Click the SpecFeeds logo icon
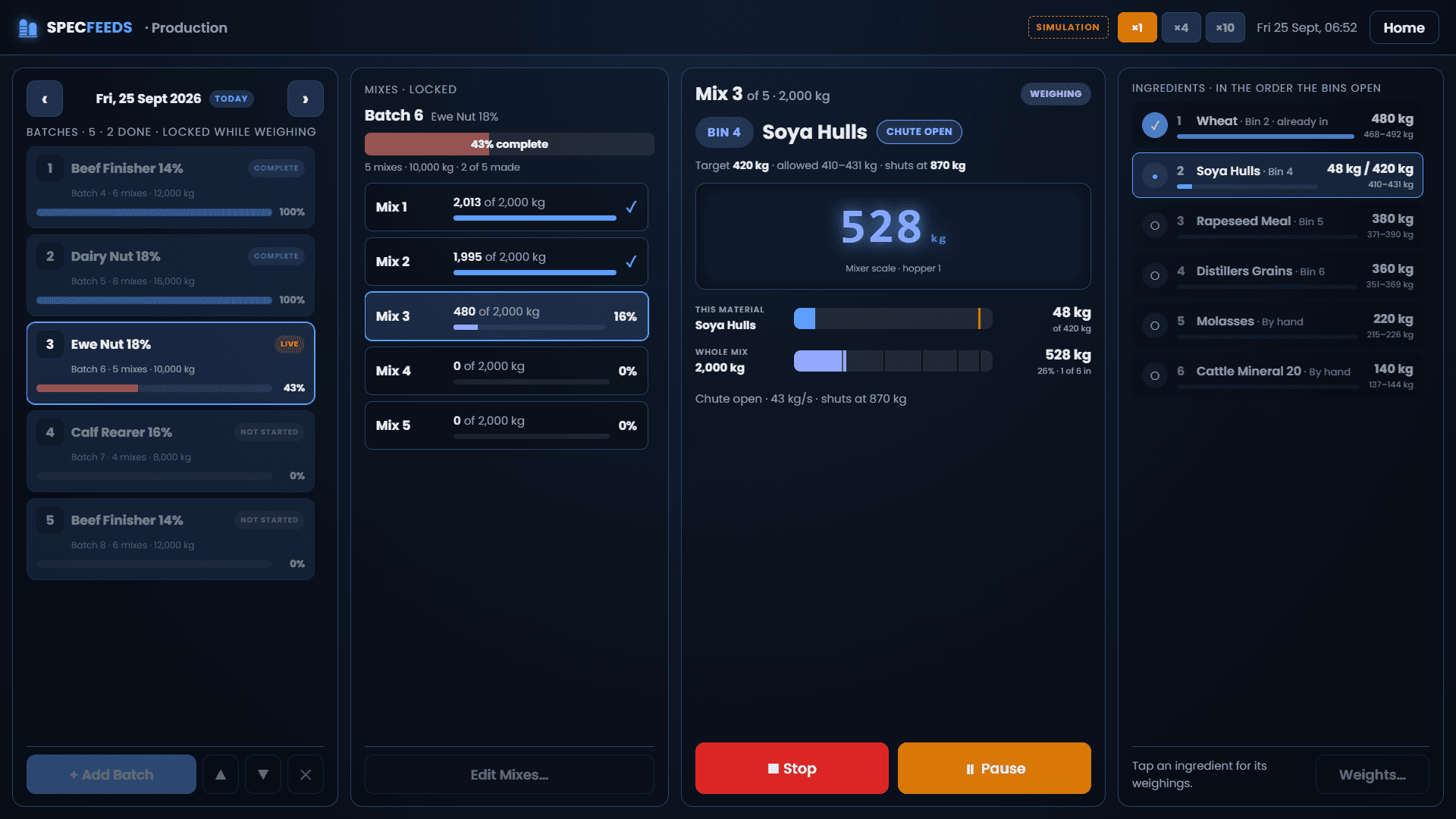Viewport: 1456px width, 819px height. (x=28, y=28)
